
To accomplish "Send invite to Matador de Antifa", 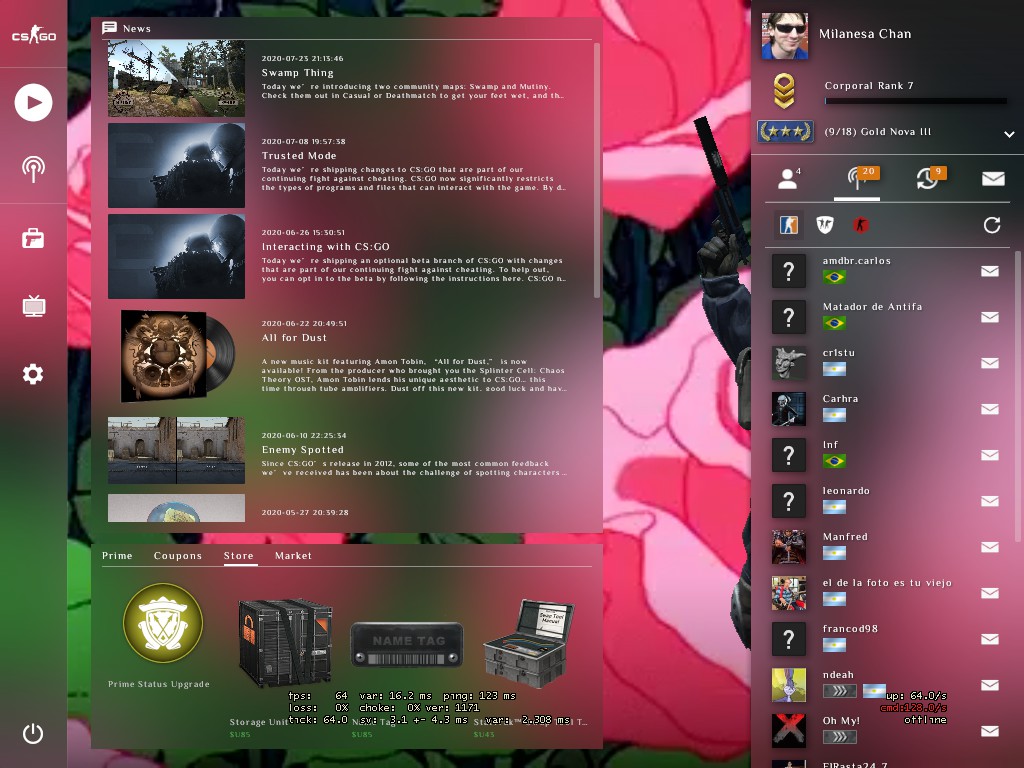I will pos(990,317).
